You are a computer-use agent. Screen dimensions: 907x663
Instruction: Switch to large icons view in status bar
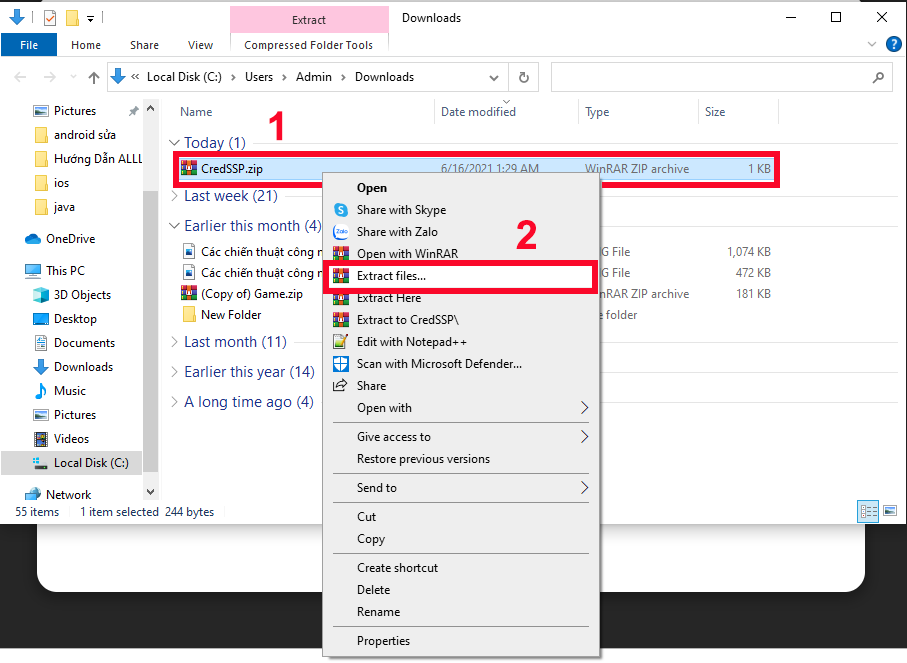pos(889,512)
